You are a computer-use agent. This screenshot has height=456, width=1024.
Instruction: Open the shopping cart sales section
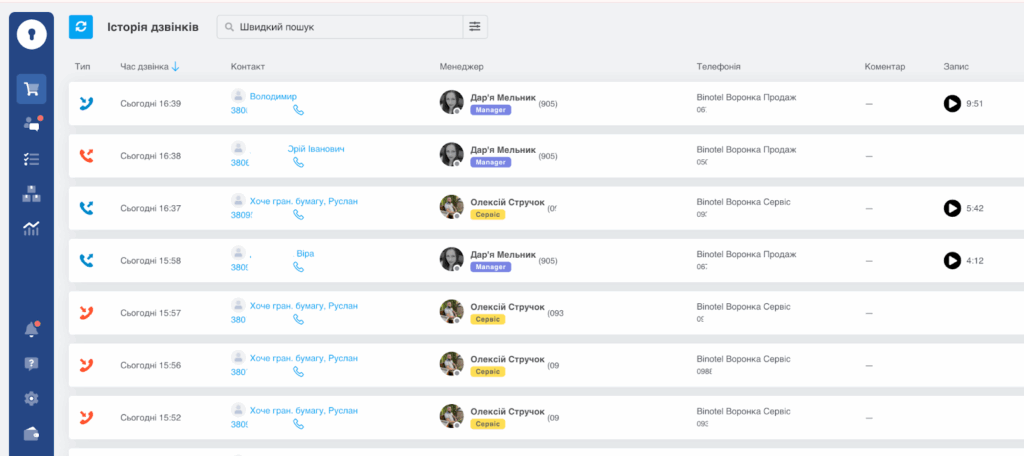[x=31, y=89]
